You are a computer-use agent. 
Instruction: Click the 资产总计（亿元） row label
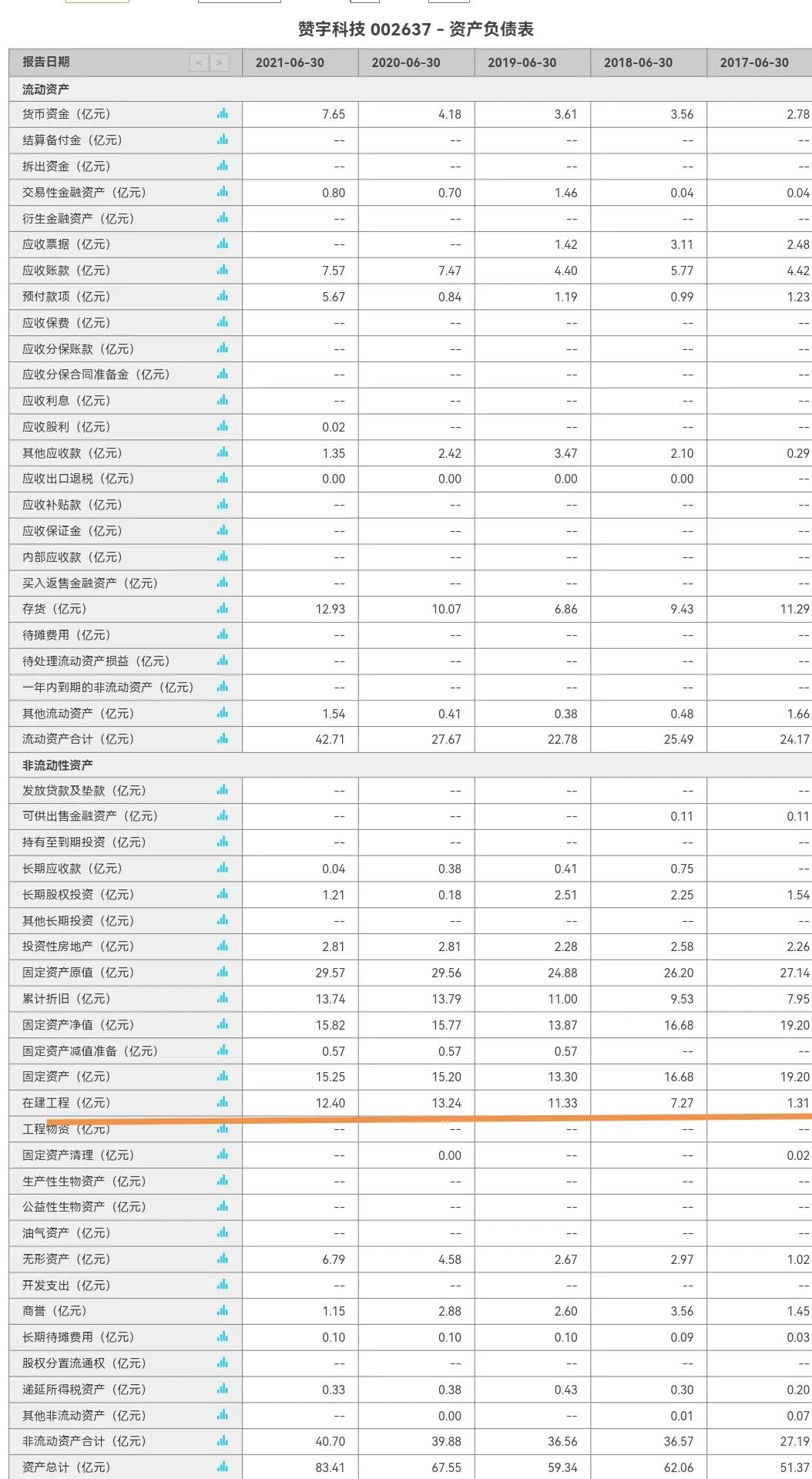pyautogui.click(x=66, y=1467)
